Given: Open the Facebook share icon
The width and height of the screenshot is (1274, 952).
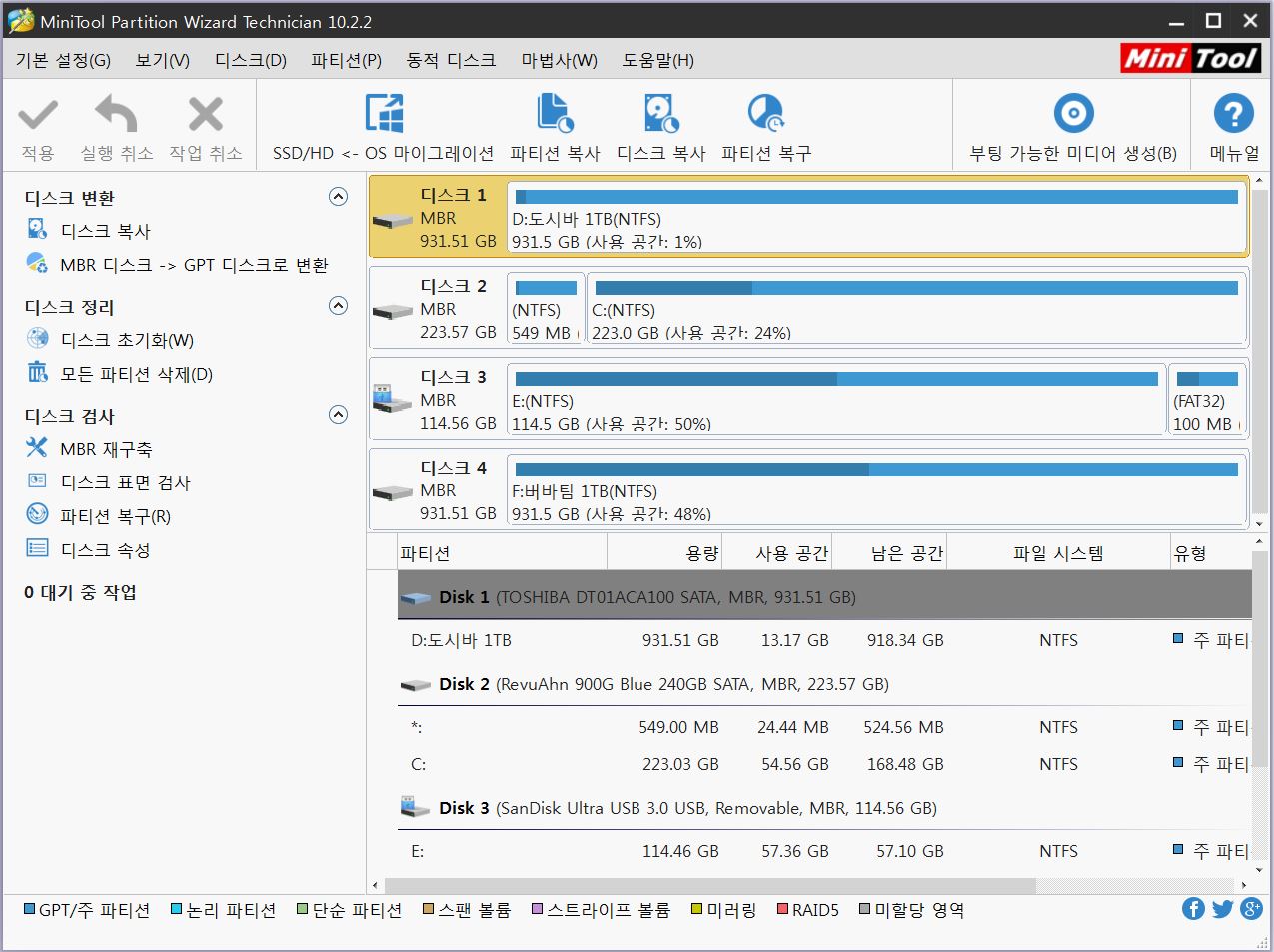Looking at the screenshot, I should pos(1193,908).
